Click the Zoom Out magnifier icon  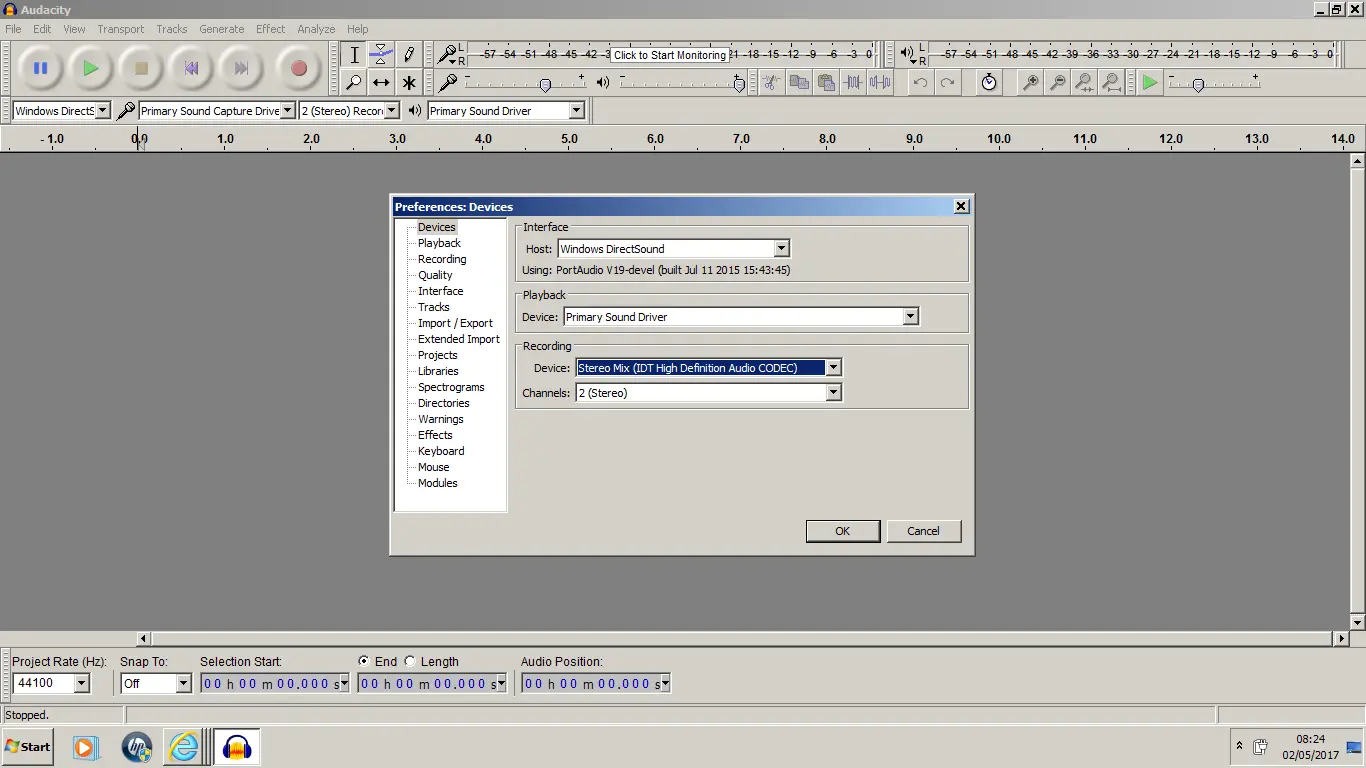(1057, 82)
